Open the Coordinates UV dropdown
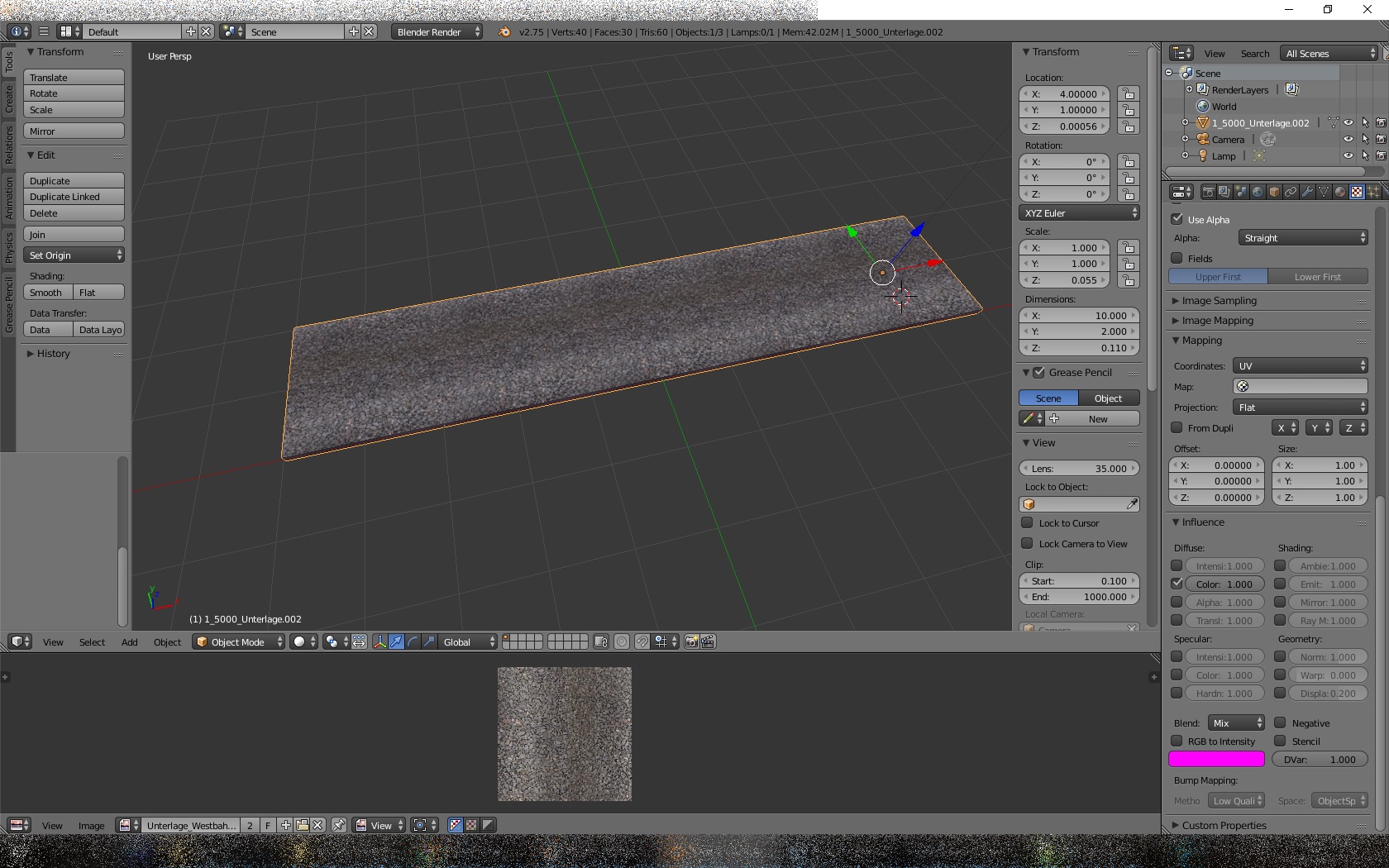This screenshot has height=868, width=1389. (x=1301, y=365)
